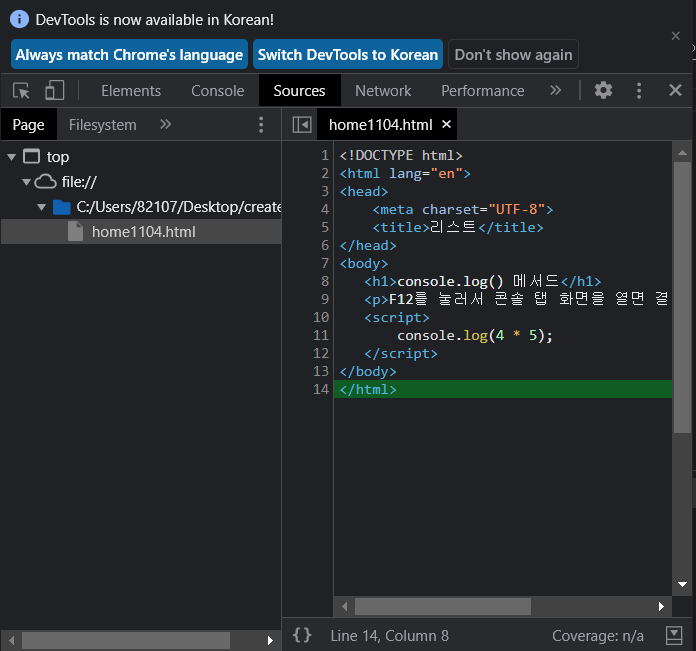Click line number 1 in gutter

324,155
